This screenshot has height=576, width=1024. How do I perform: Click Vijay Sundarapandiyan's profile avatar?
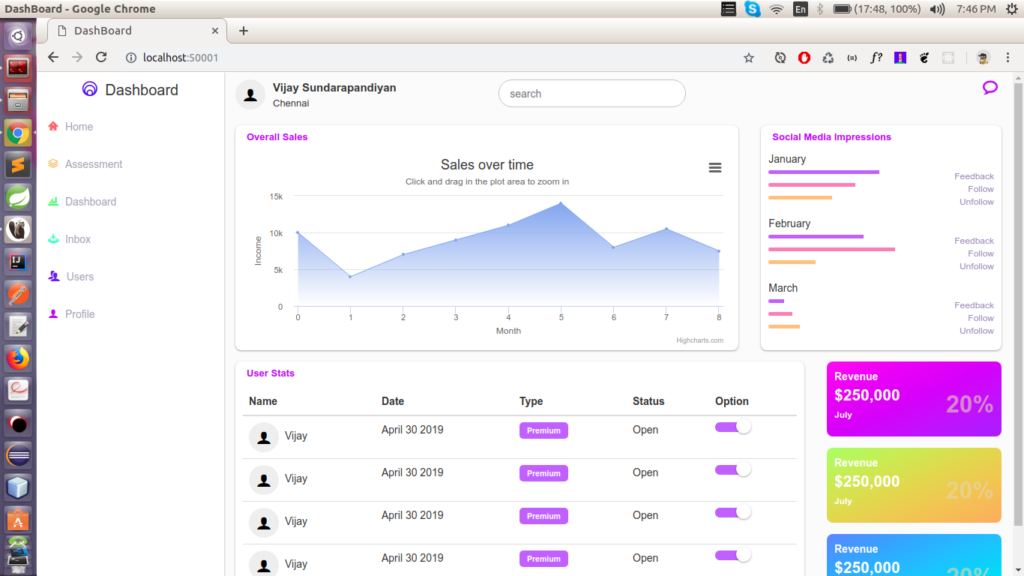(249, 94)
